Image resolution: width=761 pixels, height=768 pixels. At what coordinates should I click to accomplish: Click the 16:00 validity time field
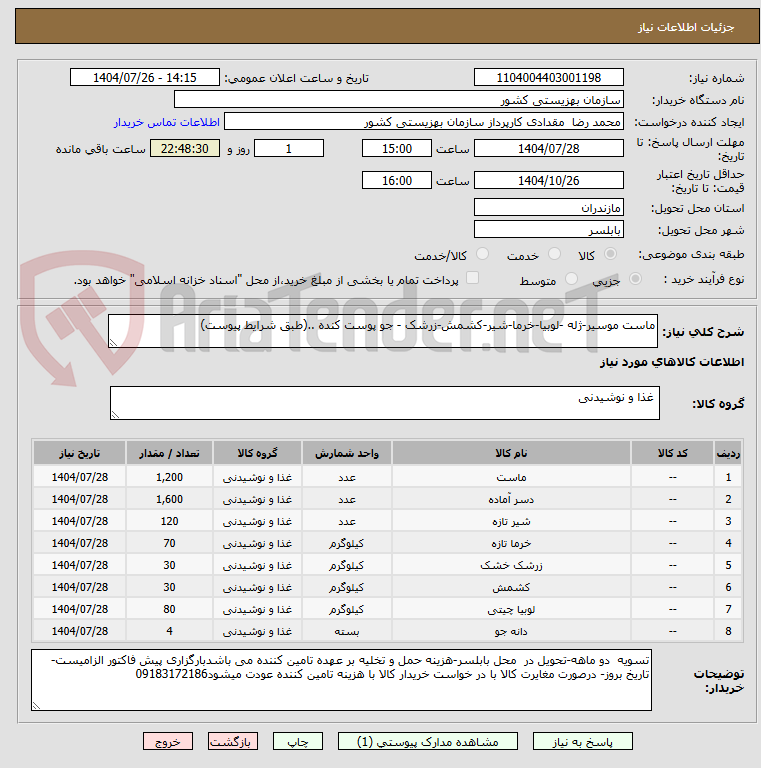[397, 180]
